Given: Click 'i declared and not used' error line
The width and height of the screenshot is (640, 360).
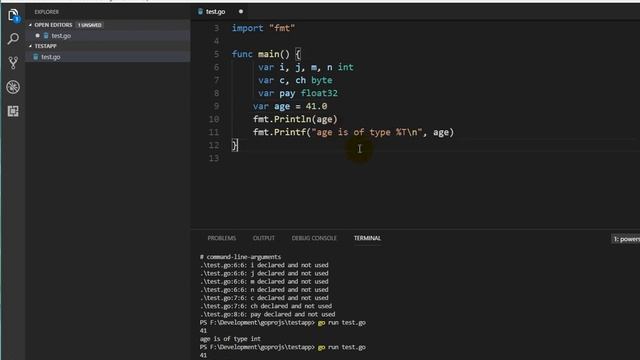Looking at the screenshot, I should click(264, 265).
